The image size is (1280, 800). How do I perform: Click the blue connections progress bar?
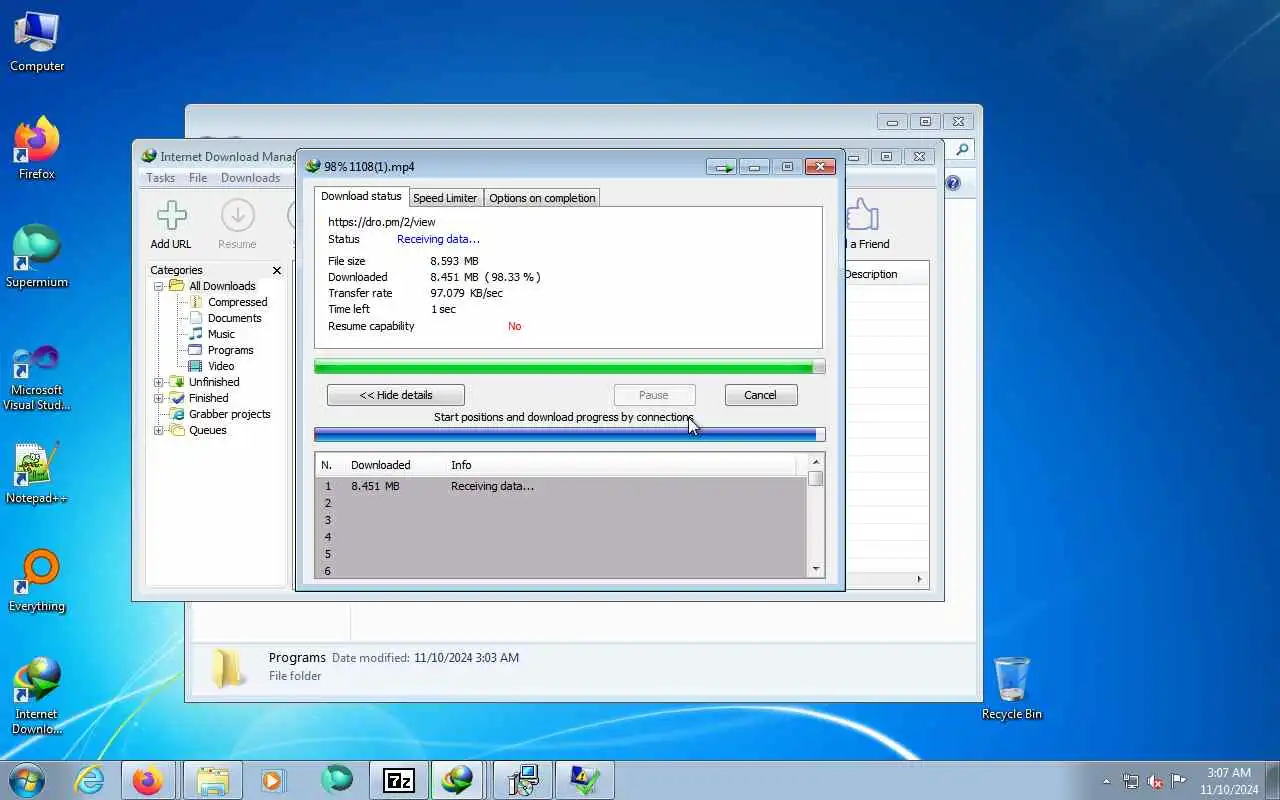569,435
